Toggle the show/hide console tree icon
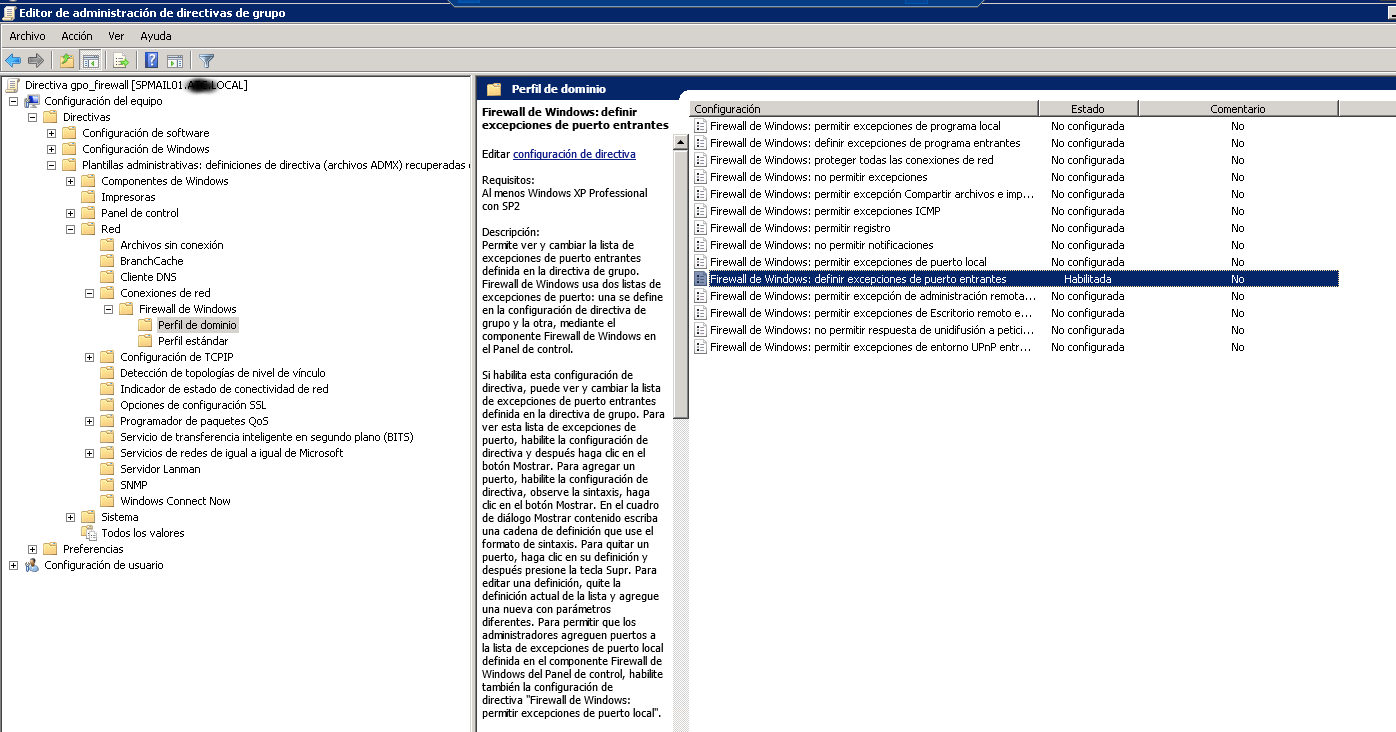The height and width of the screenshot is (732, 1396). (90, 61)
